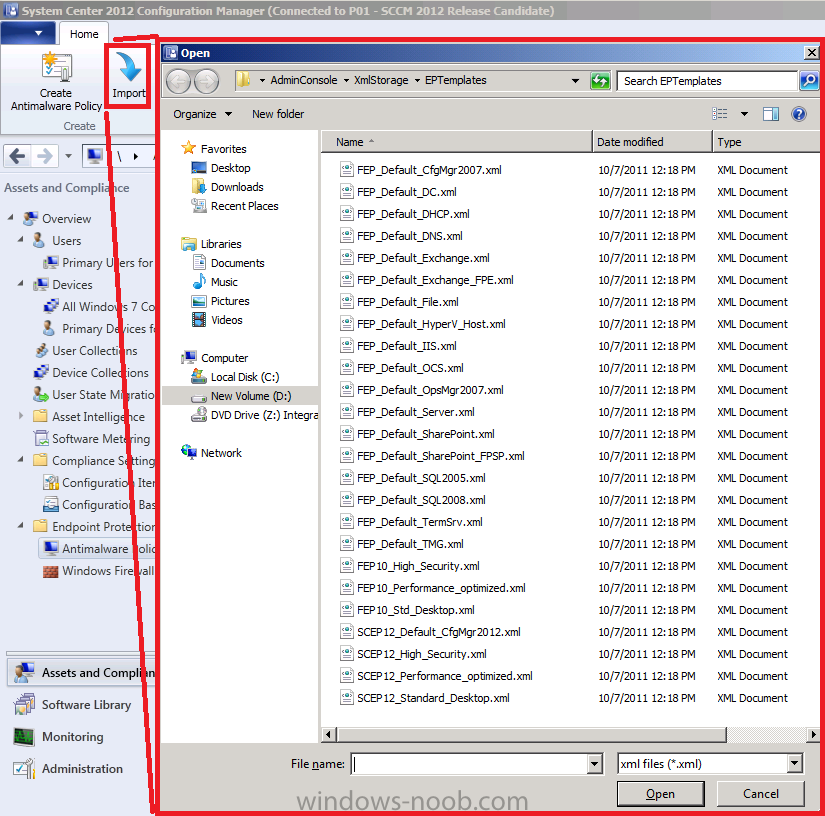
Task: Click the scrollbar left arrow
Action: click(328, 734)
